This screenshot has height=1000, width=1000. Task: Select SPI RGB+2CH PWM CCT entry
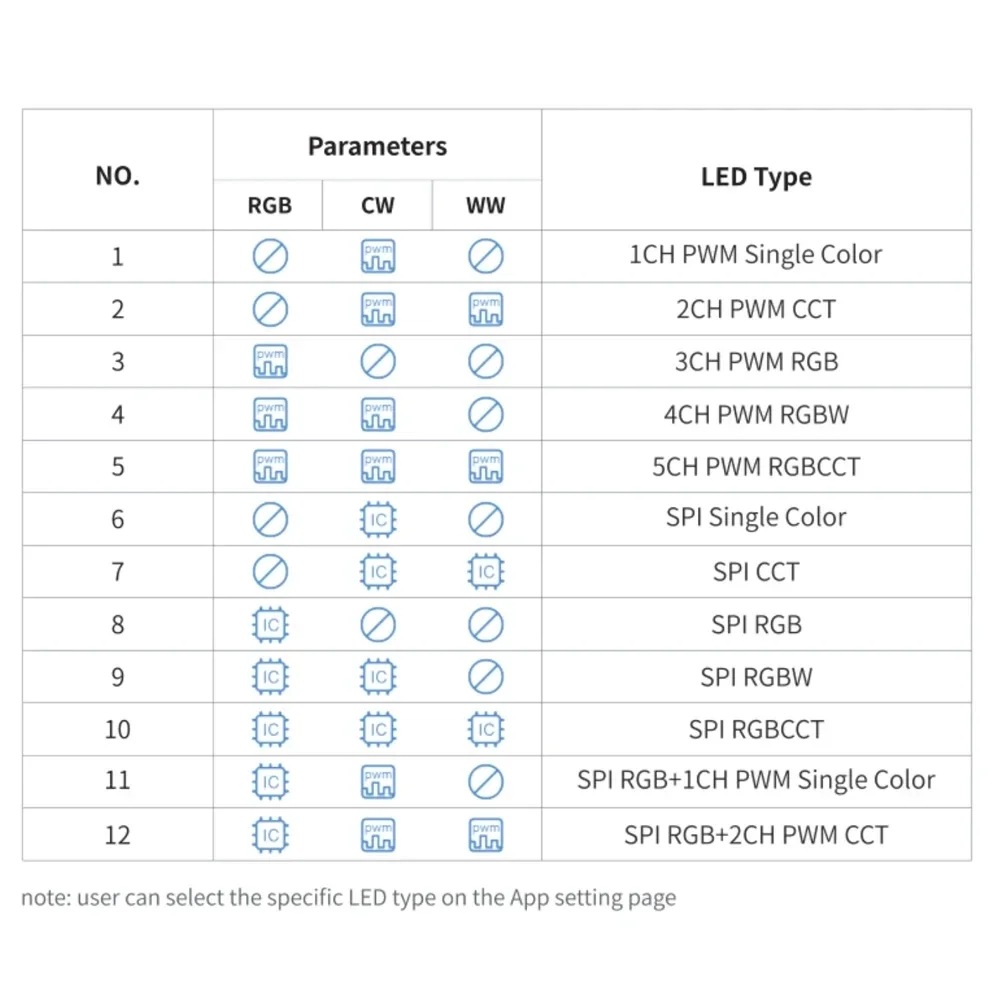756,835
